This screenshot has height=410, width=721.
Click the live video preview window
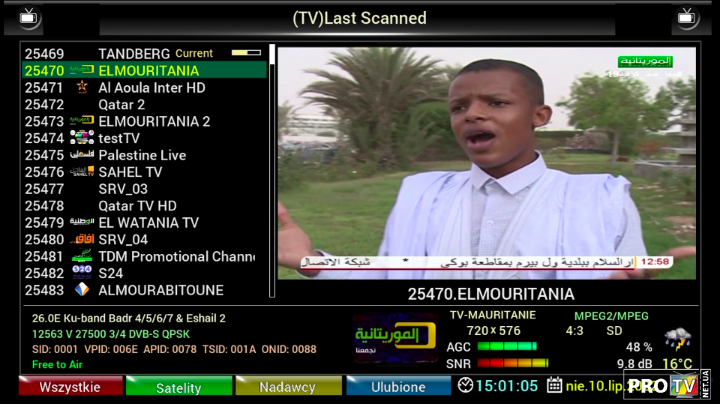(486, 163)
